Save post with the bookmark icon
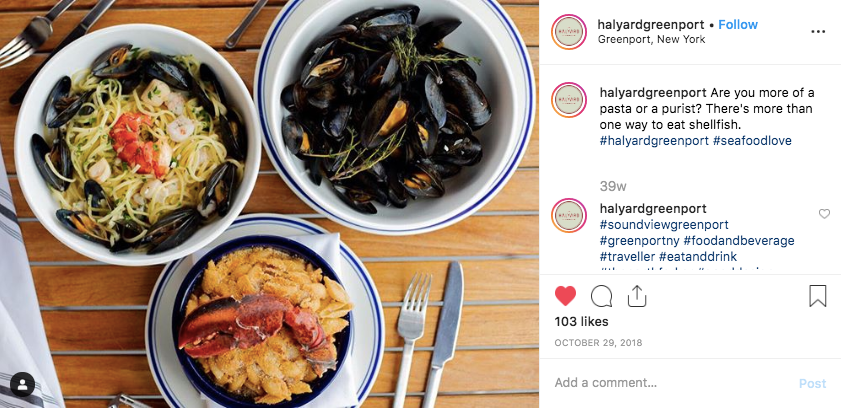The width and height of the screenshot is (841, 408). point(817,296)
